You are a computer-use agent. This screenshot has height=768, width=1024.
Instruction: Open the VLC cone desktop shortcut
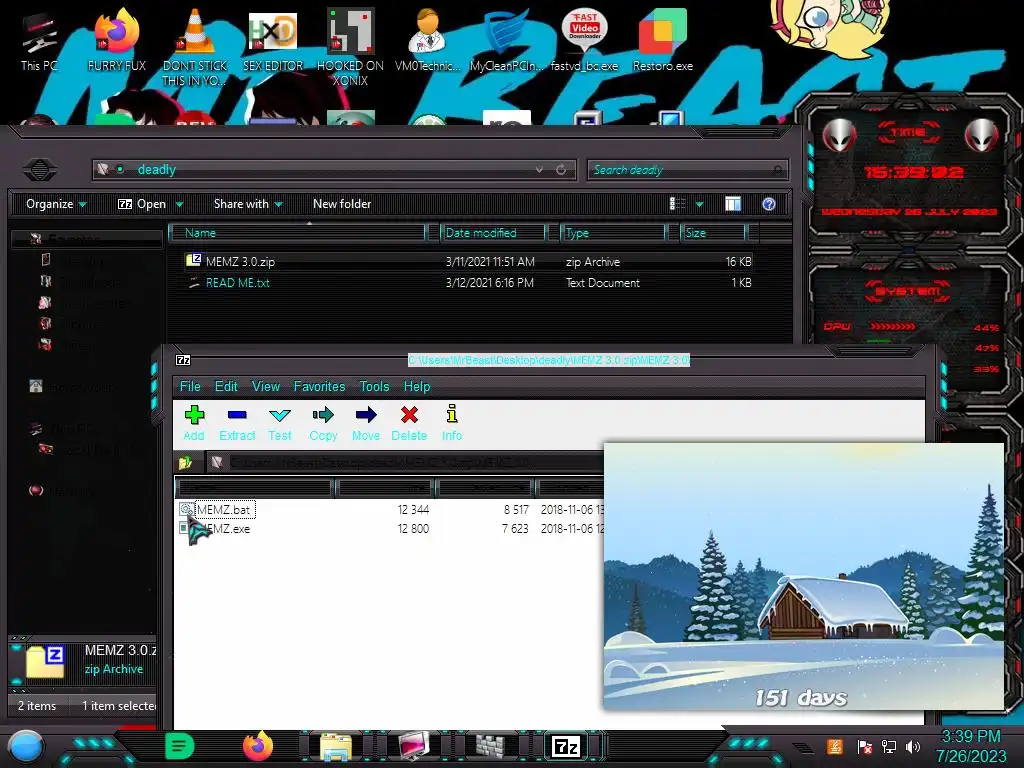195,47
